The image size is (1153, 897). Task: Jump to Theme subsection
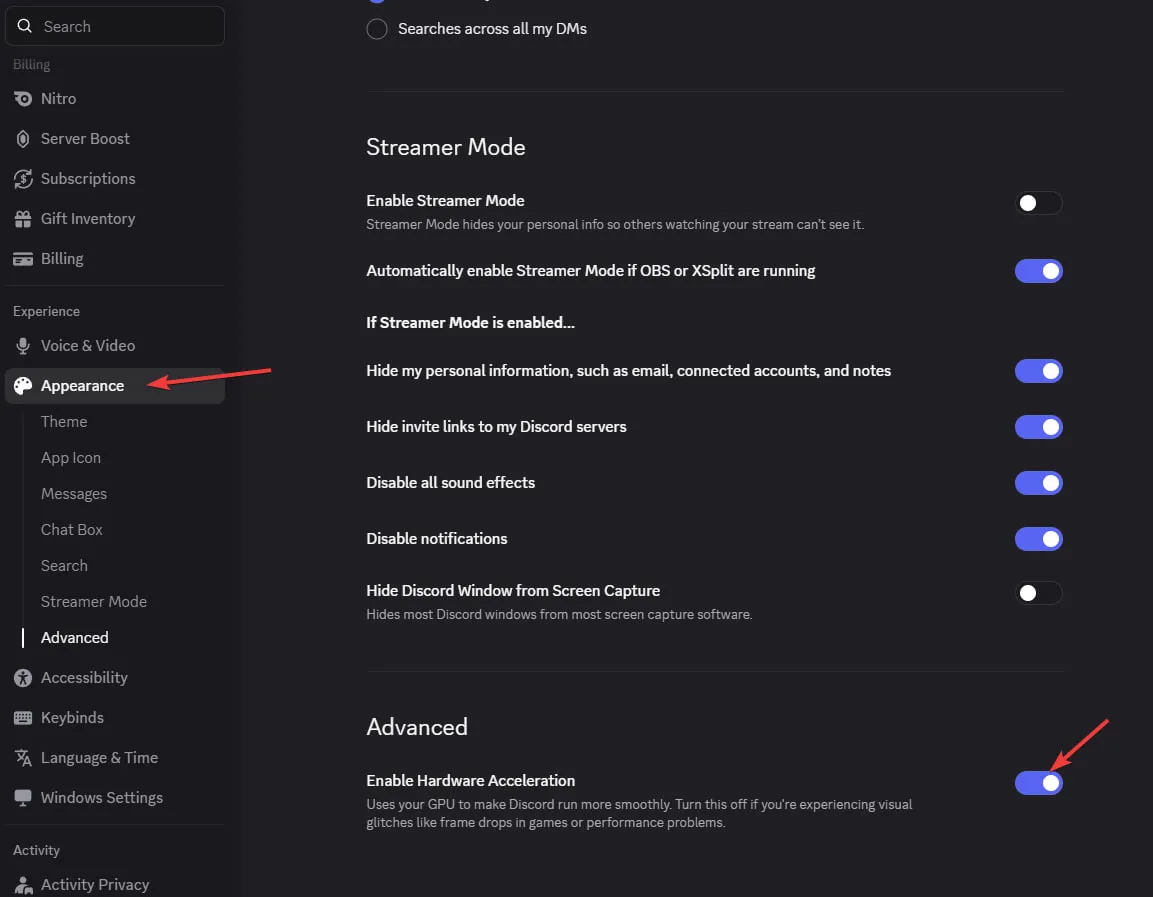[x=64, y=422]
